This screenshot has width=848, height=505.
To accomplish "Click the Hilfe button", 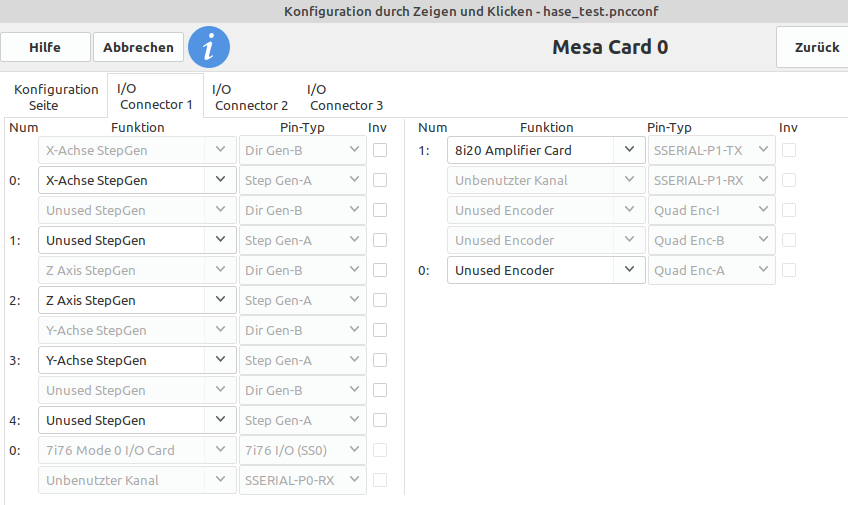I will point(45,47).
